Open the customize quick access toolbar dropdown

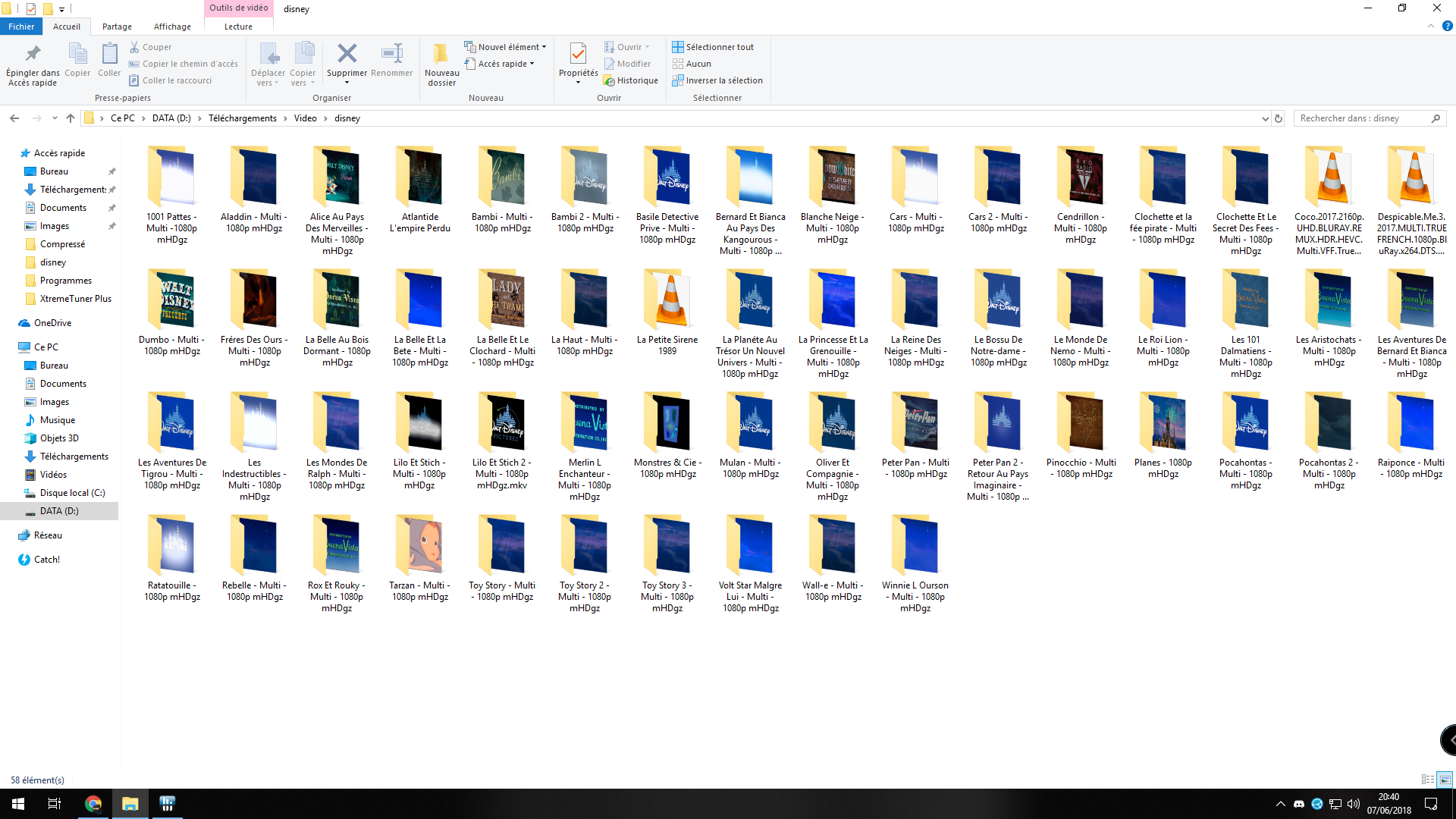pos(61,10)
